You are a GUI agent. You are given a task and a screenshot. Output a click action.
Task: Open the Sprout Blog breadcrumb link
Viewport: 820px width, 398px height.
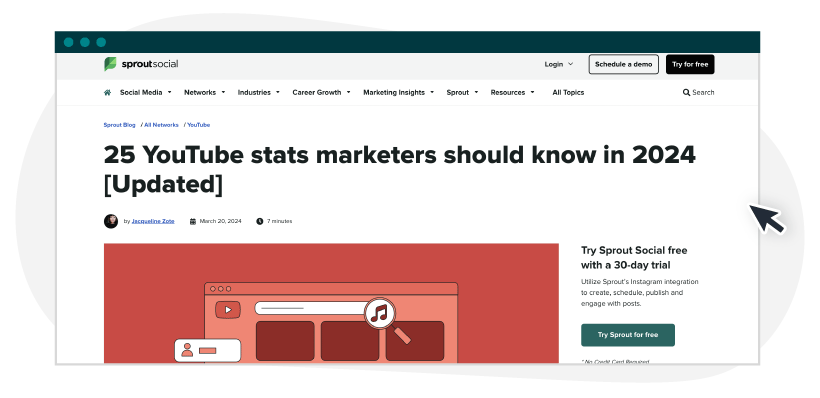119,125
